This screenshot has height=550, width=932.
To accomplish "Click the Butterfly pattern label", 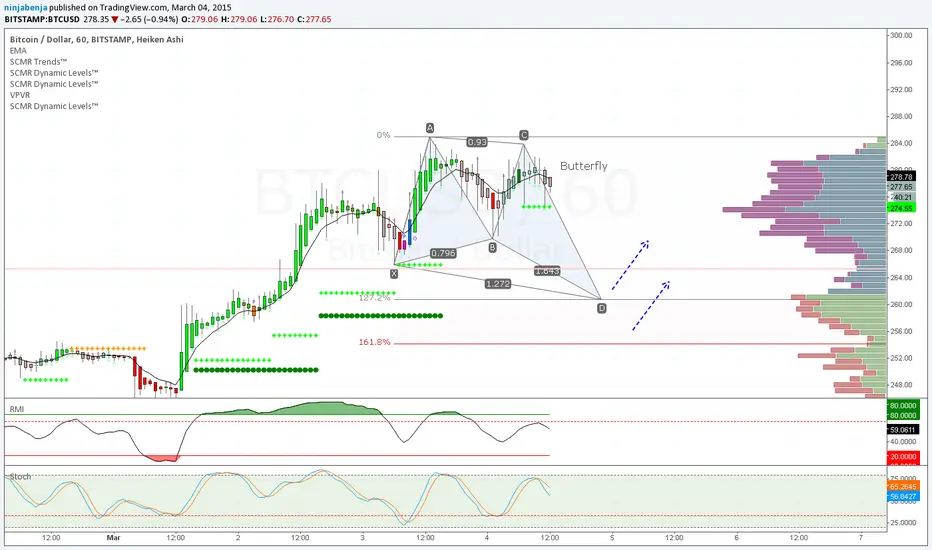I will [x=584, y=166].
